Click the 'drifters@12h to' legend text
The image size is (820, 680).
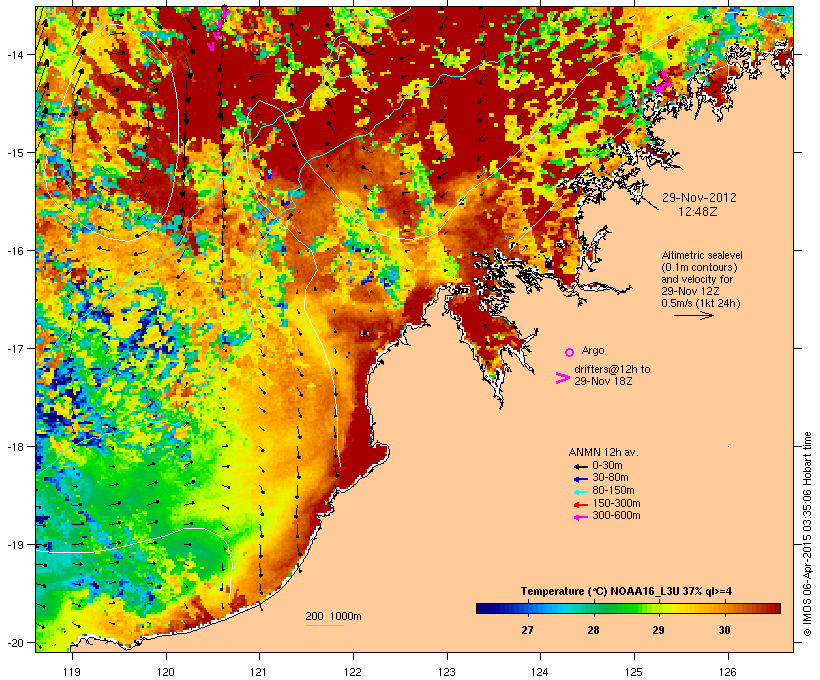[612, 369]
